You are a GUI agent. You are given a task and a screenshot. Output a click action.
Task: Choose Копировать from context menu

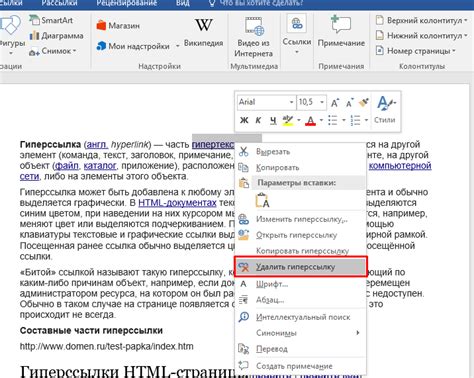301,168
